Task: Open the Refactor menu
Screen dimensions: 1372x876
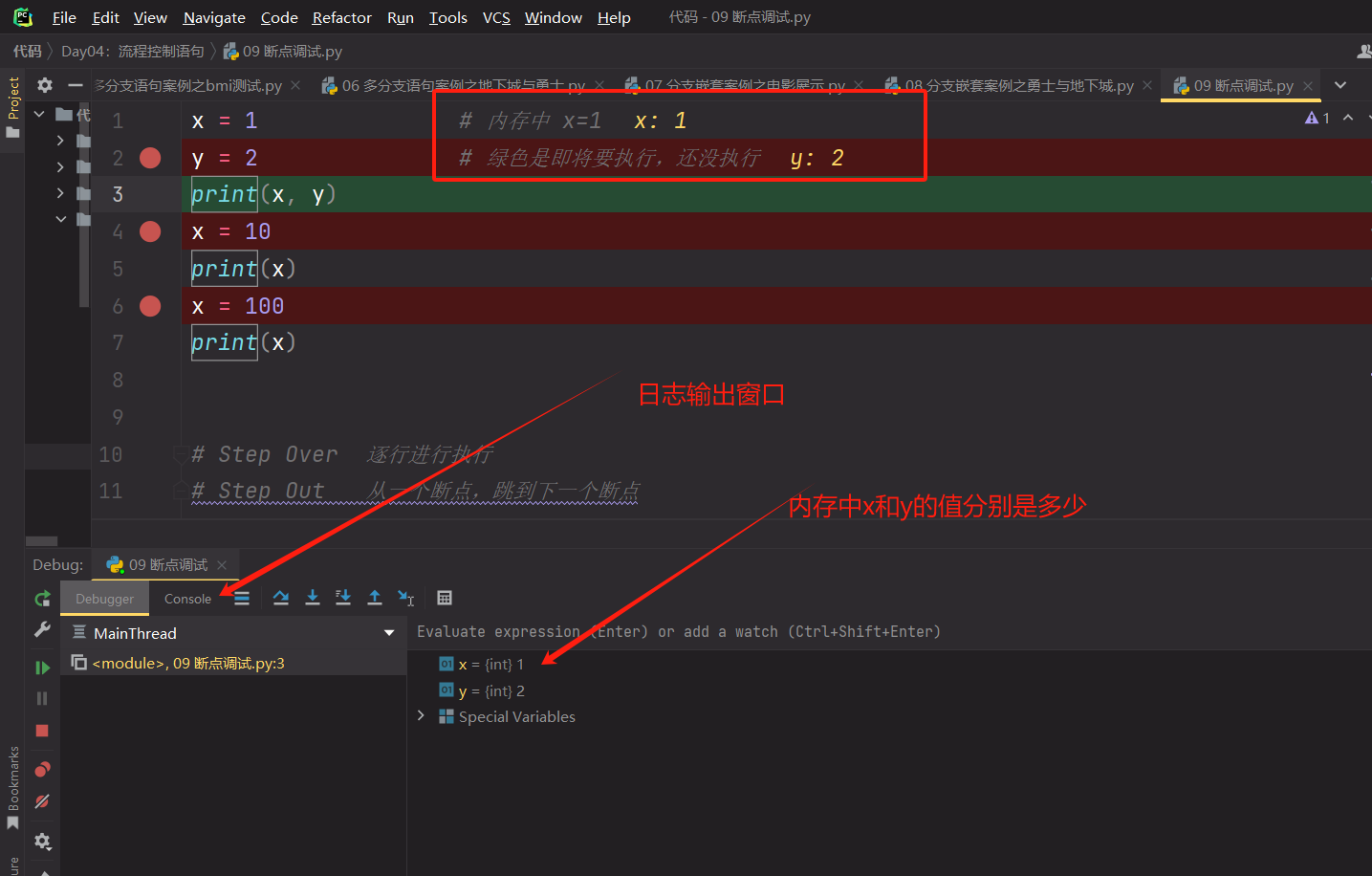Action: [341, 17]
